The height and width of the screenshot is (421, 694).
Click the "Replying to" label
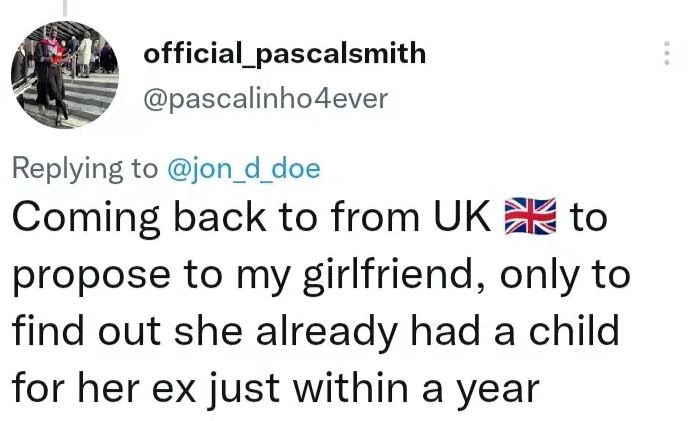(x=83, y=168)
